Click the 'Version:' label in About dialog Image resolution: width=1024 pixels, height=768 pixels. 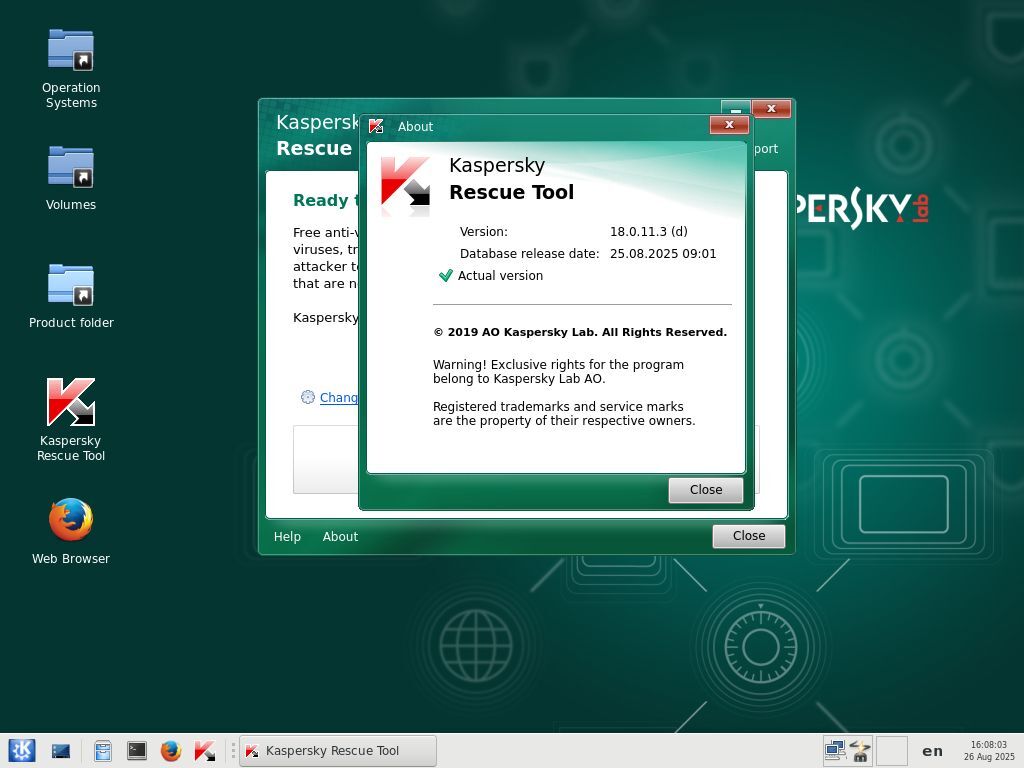pos(483,231)
